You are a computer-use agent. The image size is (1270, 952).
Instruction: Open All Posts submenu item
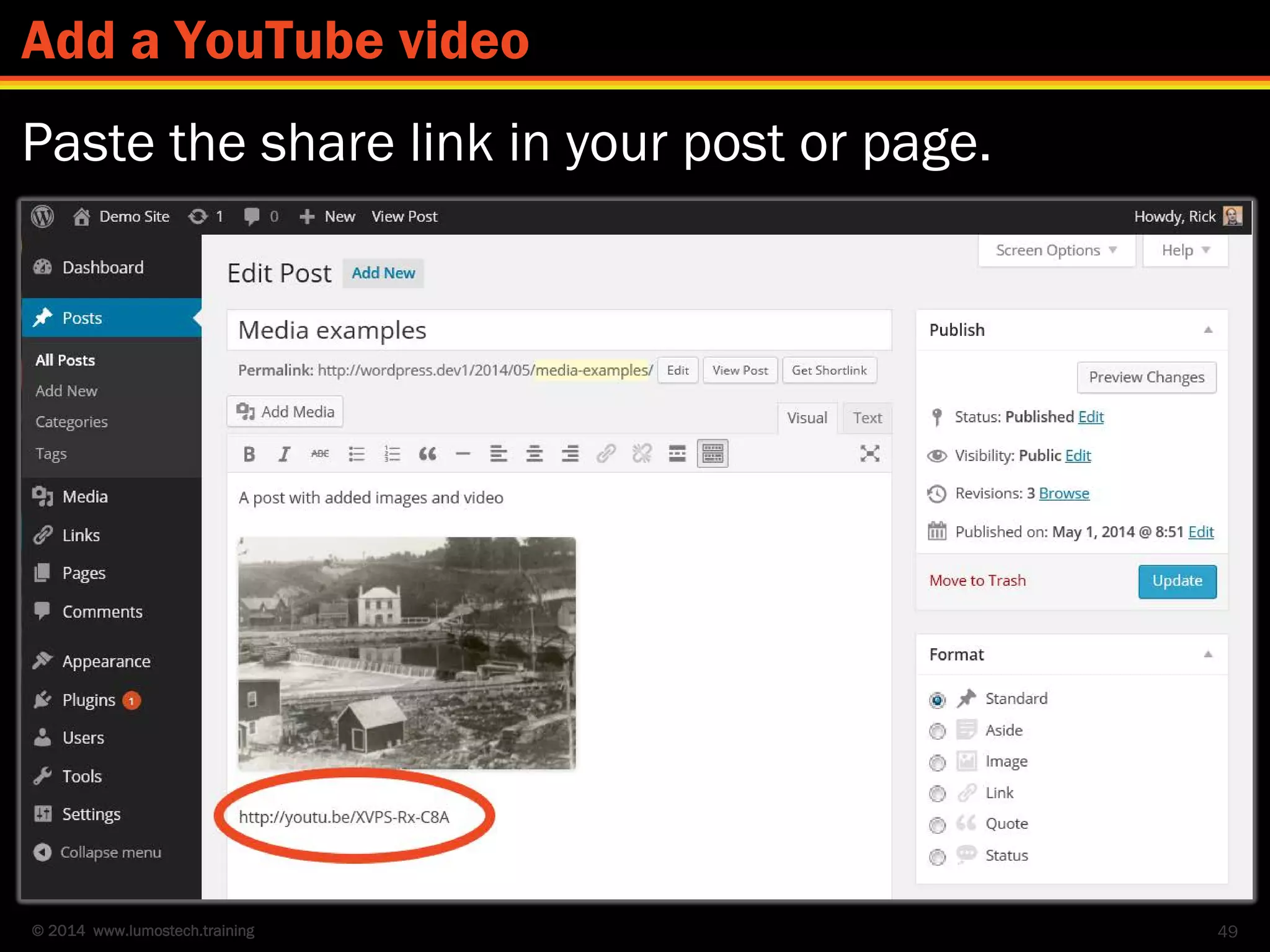click(x=65, y=361)
